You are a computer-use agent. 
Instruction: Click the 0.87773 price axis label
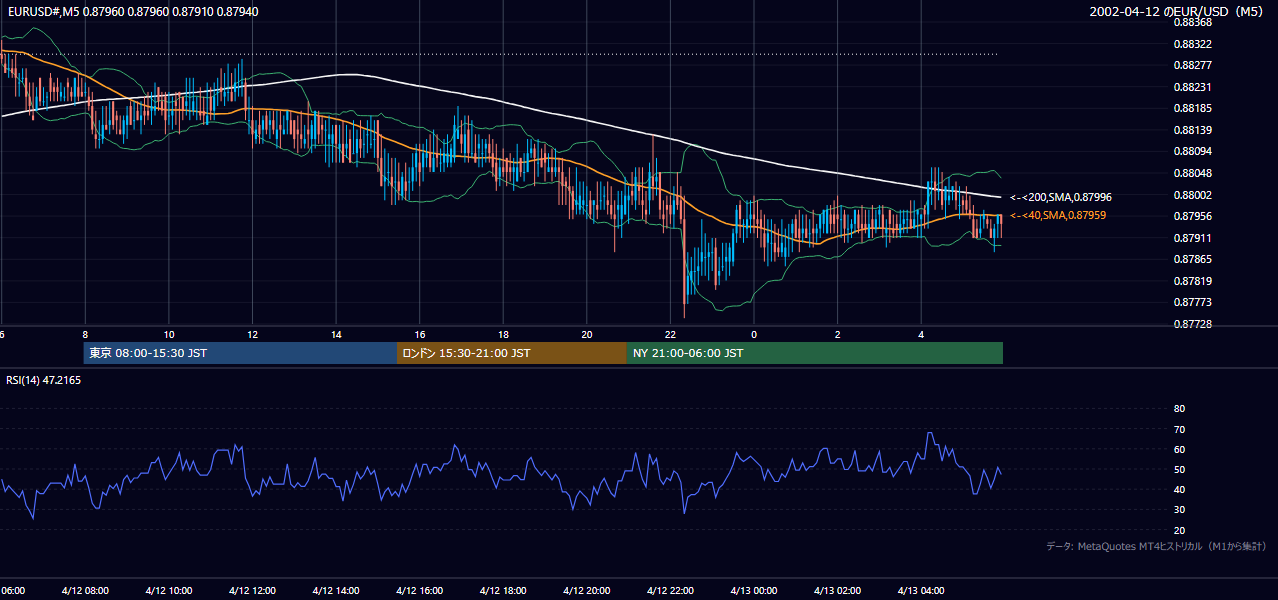tap(1192, 302)
